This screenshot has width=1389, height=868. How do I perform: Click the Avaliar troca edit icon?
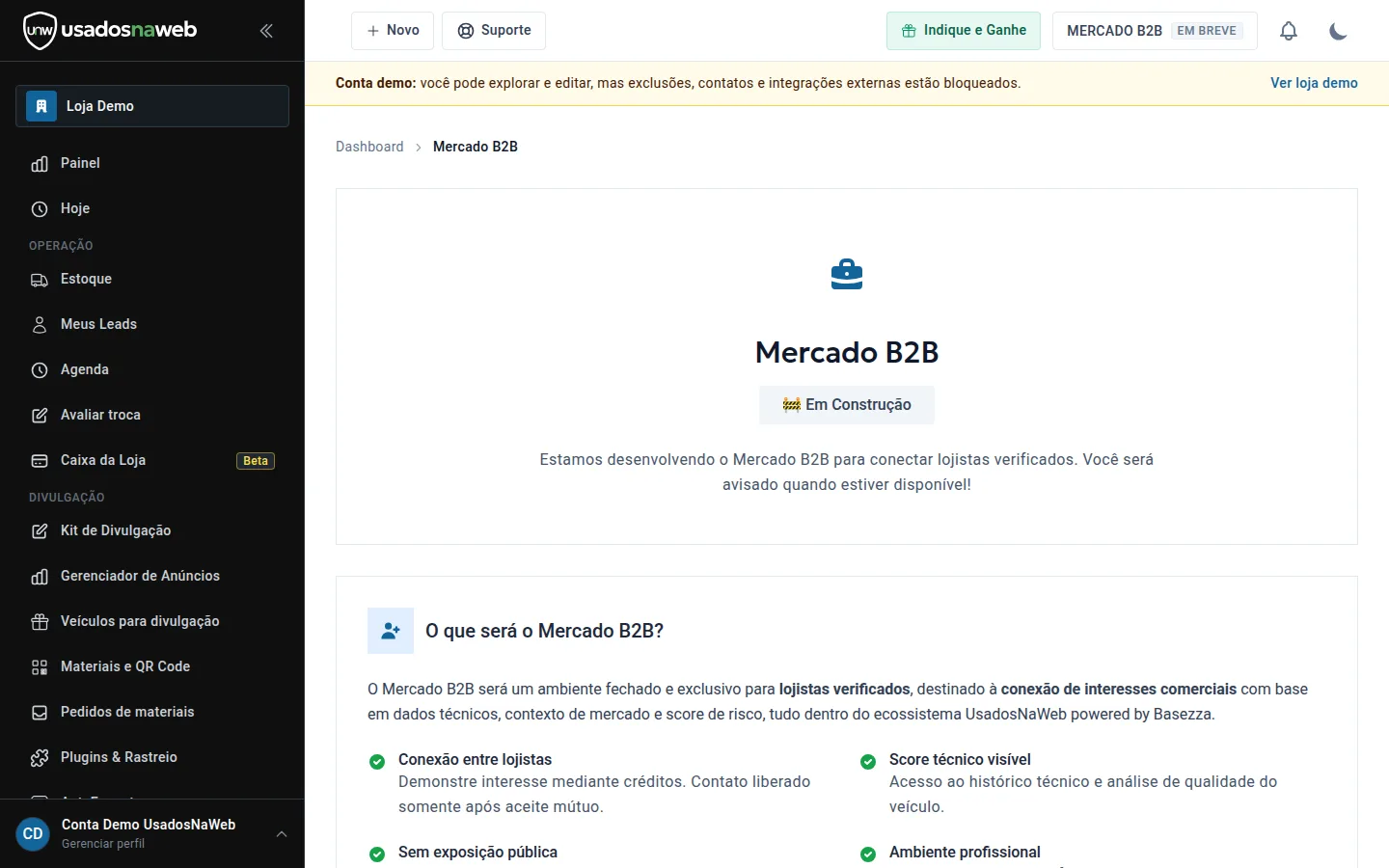click(40, 416)
